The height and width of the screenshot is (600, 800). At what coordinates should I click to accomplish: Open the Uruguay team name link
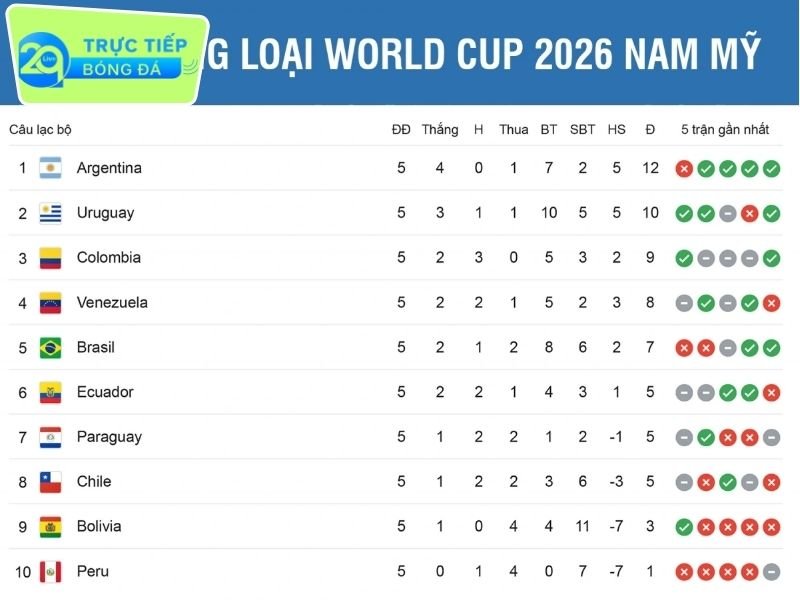105,213
